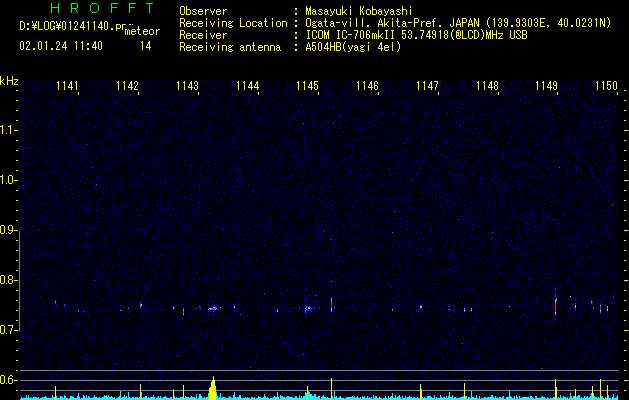The width and height of the screenshot is (629, 400).
Task: Click the 'meteor' label
Action: (142, 32)
